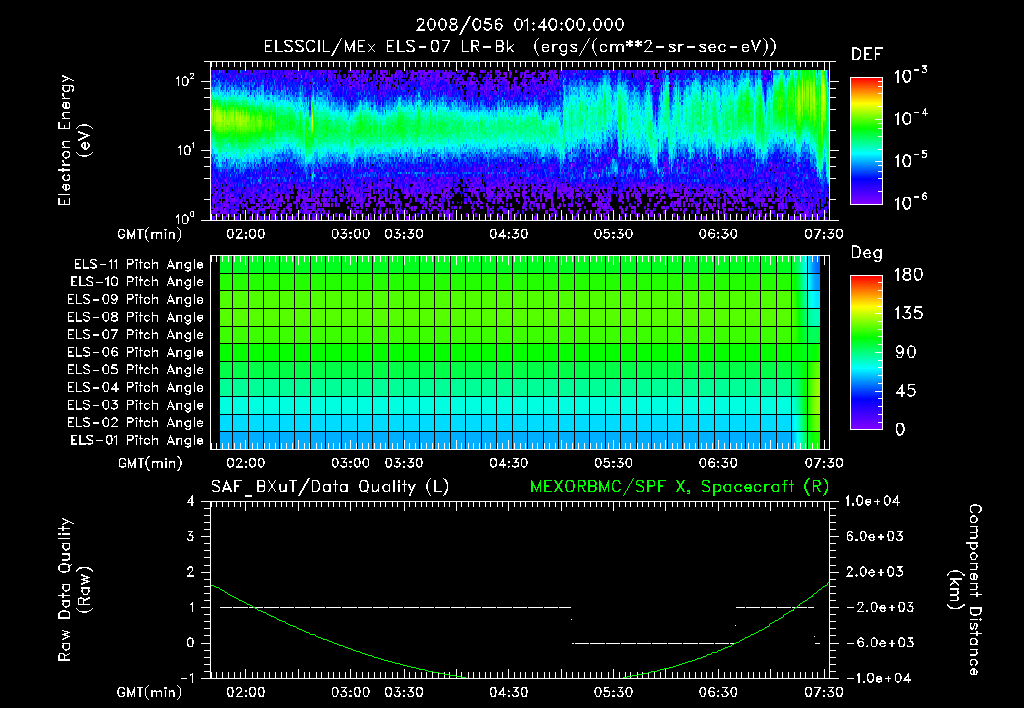Click the ELS-04 Pitch Angle row label

coord(135,388)
